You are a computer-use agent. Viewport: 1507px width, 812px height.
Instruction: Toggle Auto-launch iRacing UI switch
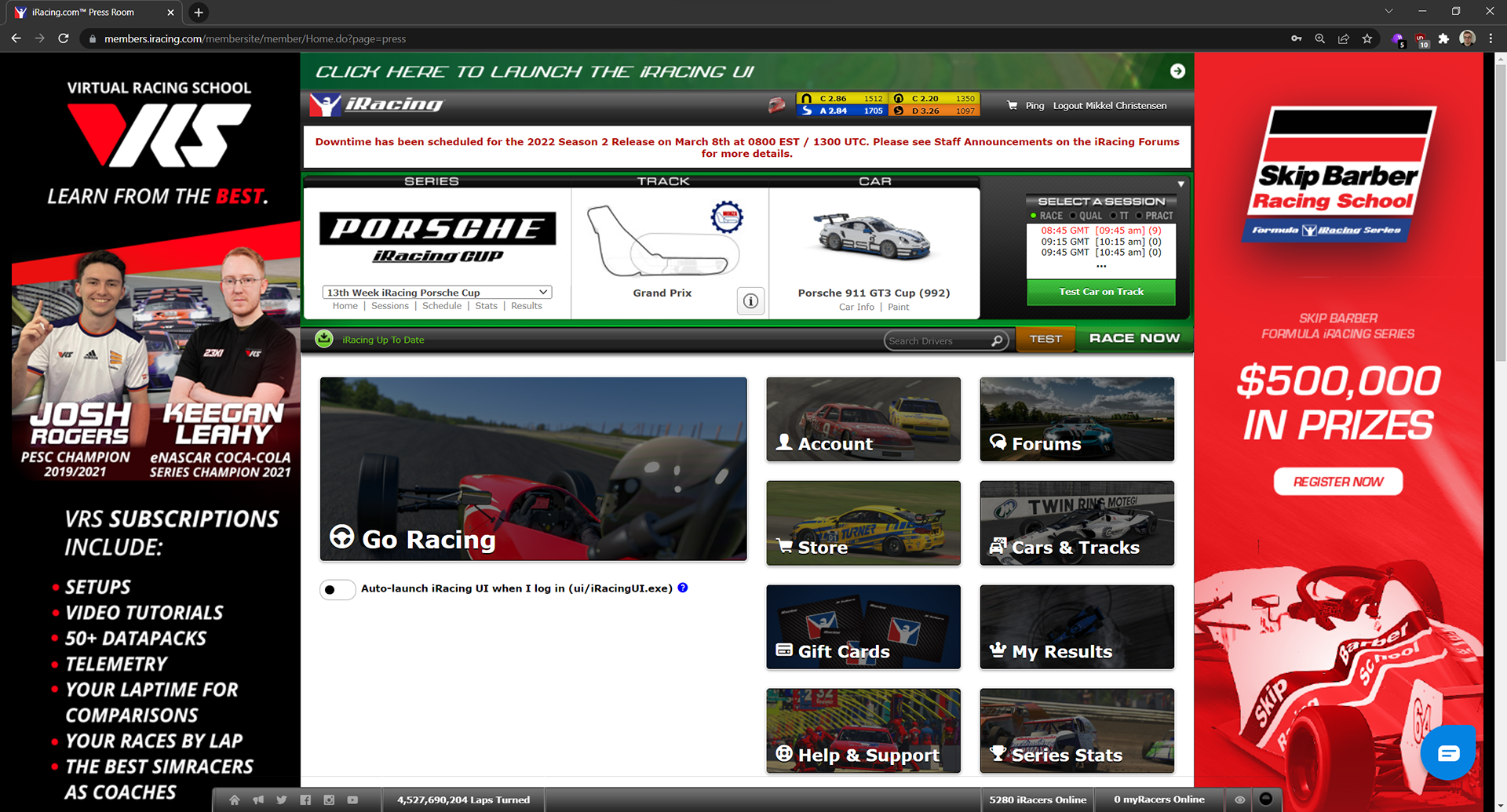[x=338, y=589]
